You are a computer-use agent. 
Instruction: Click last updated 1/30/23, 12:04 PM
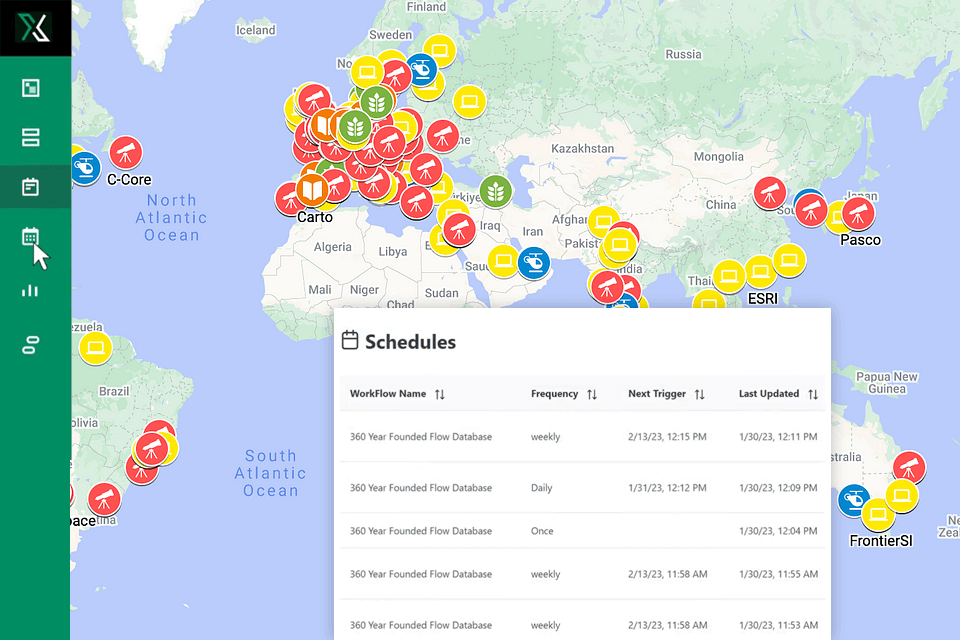pyautogui.click(x=778, y=531)
